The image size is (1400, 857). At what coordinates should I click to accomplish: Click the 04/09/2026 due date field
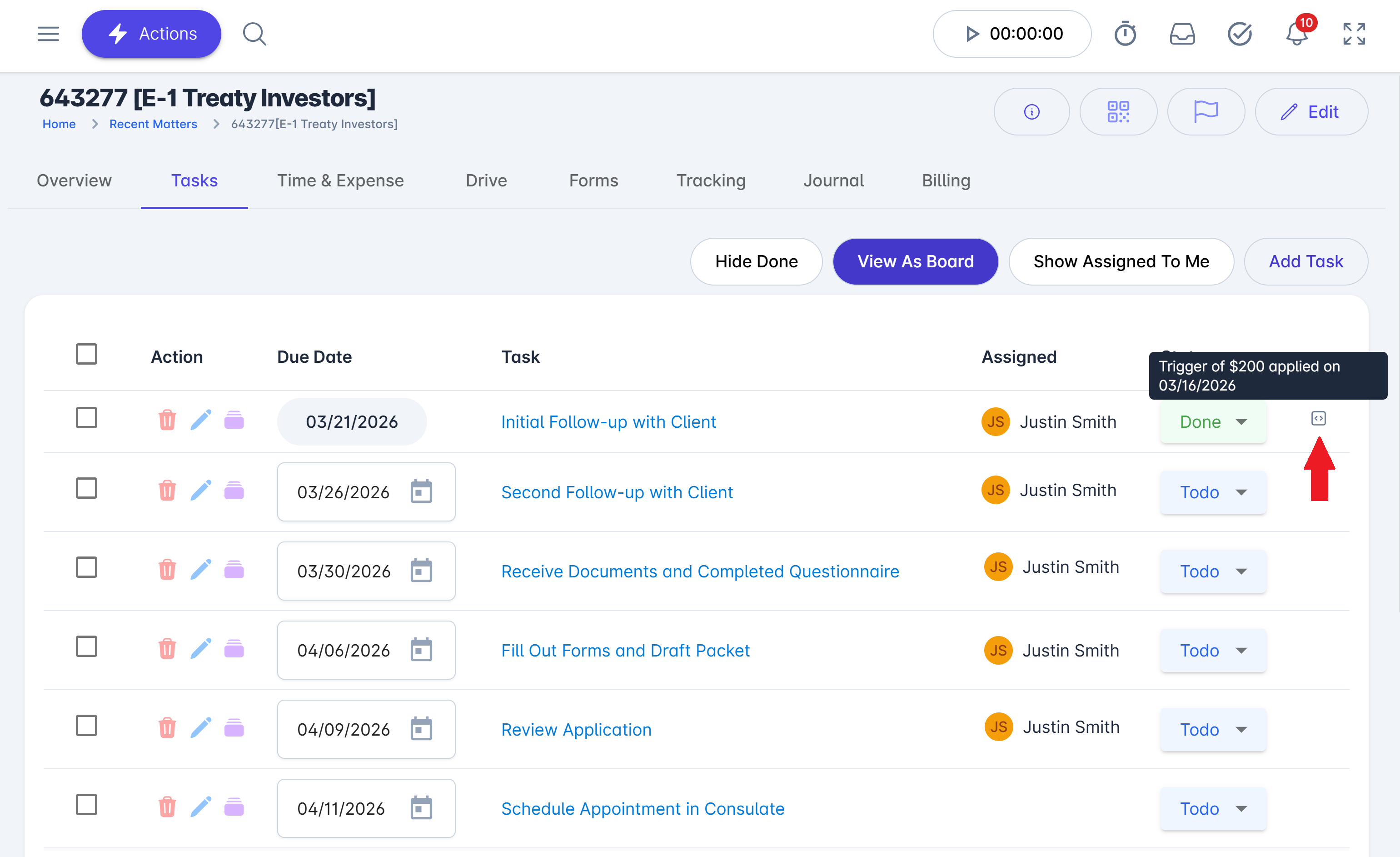[344, 730]
